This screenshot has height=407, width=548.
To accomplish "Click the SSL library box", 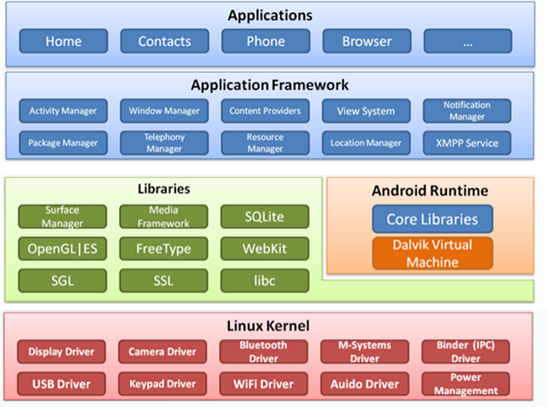I will (x=164, y=281).
